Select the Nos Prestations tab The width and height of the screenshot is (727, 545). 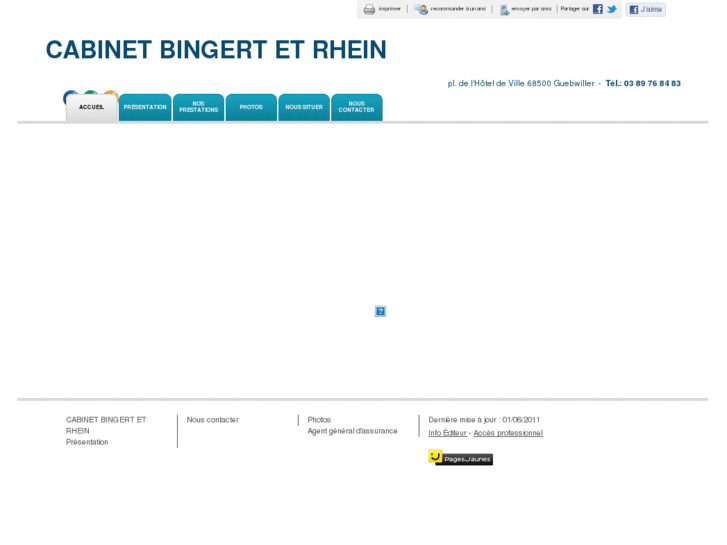click(x=198, y=107)
